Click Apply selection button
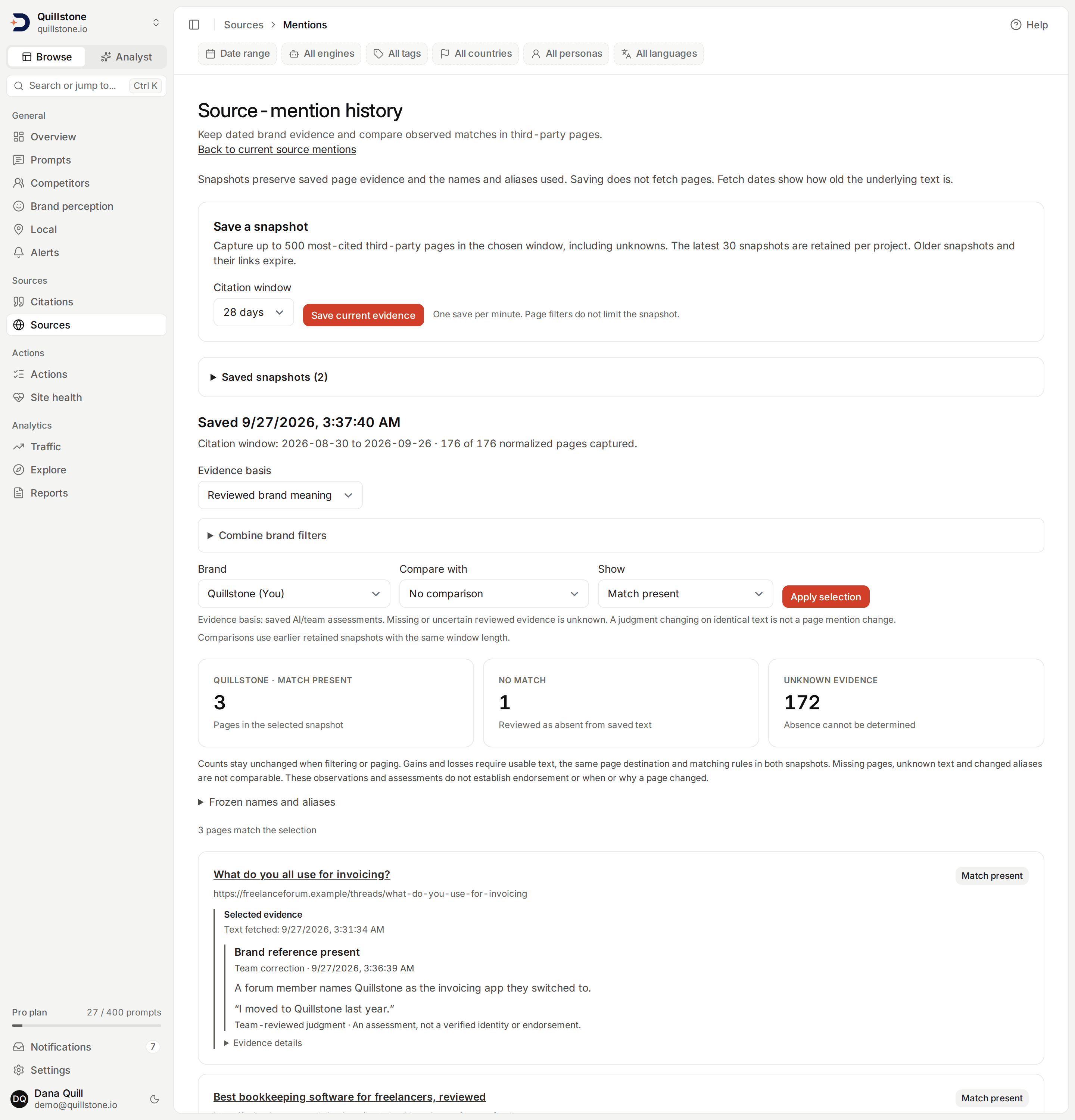The width and height of the screenshot is (1075, 1120). (826, 597)
